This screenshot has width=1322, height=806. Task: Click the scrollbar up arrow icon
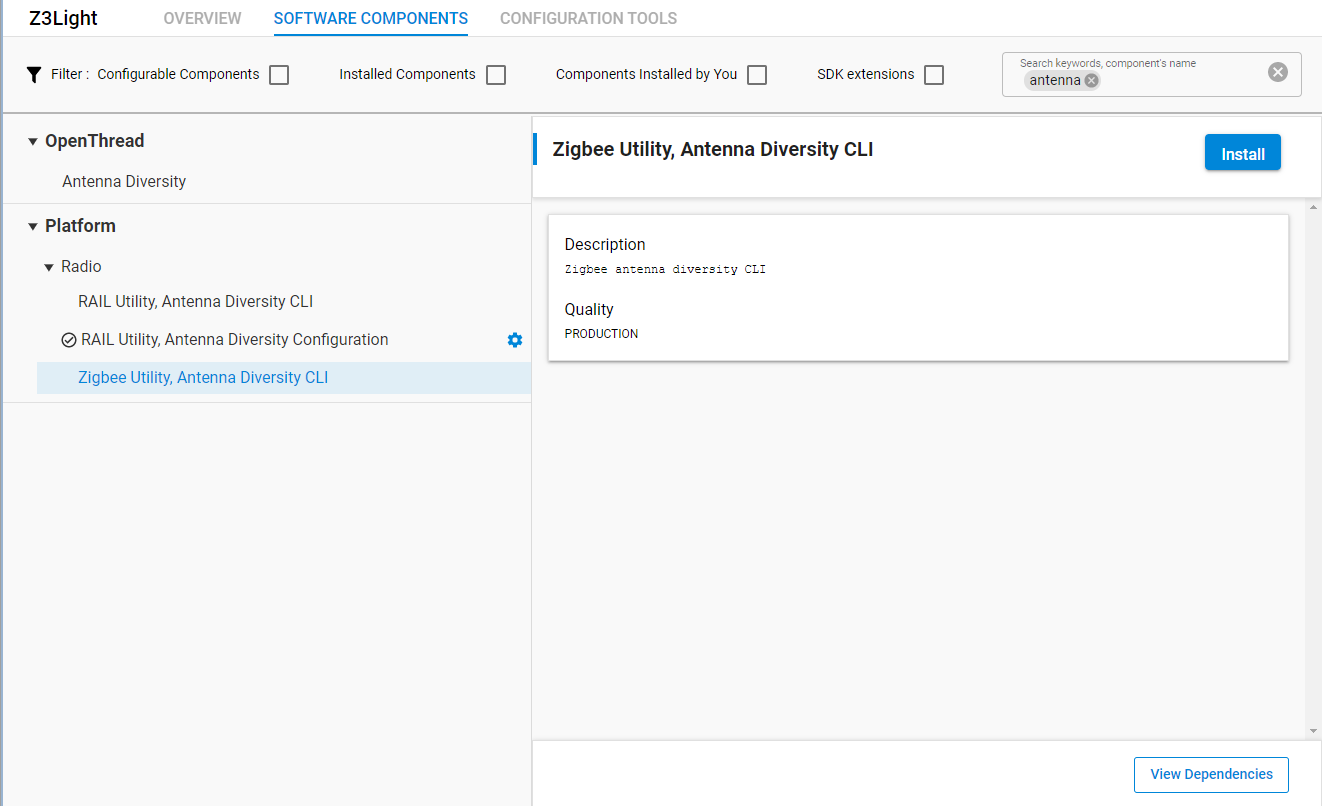pyautogui.click(x=1313, y=207)
